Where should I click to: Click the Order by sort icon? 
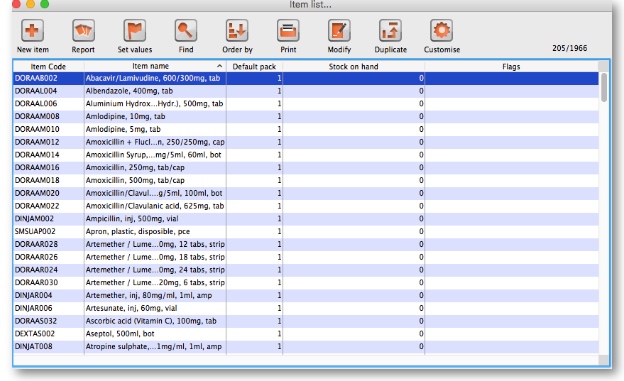tap(237, 30)
